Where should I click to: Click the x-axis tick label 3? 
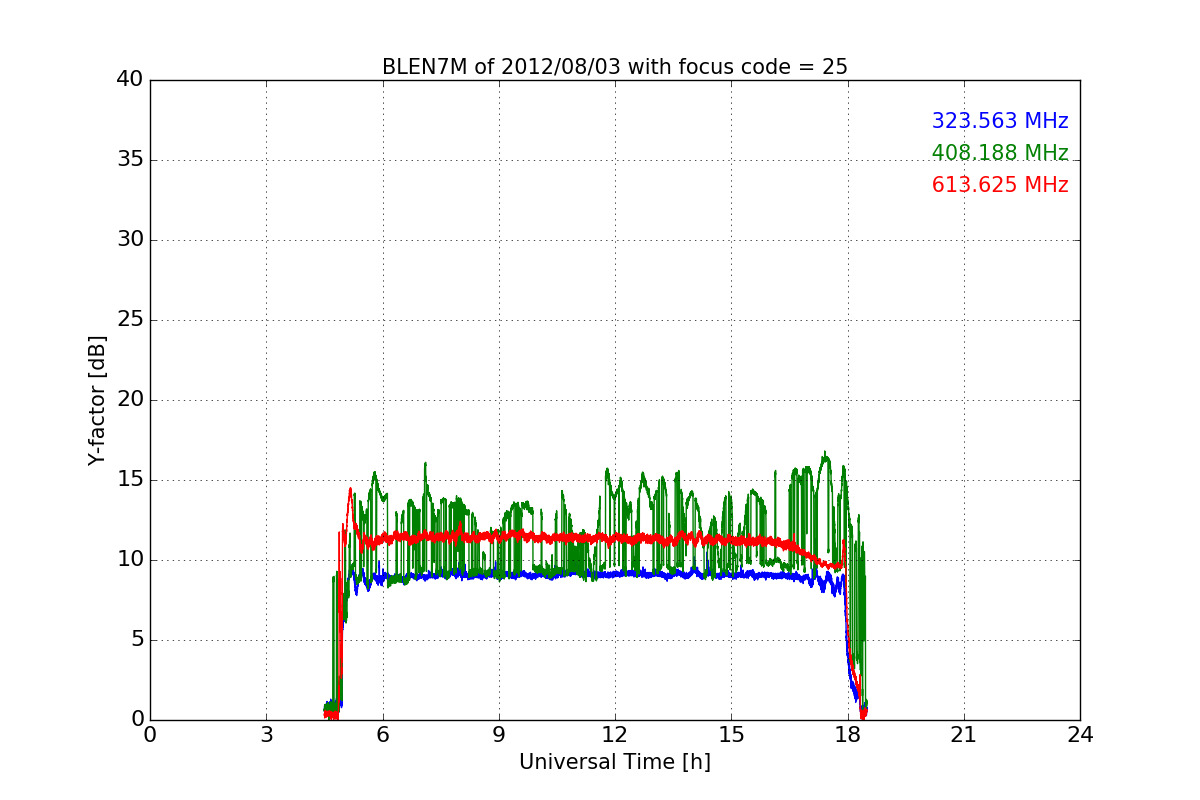[x=266, y=735]
